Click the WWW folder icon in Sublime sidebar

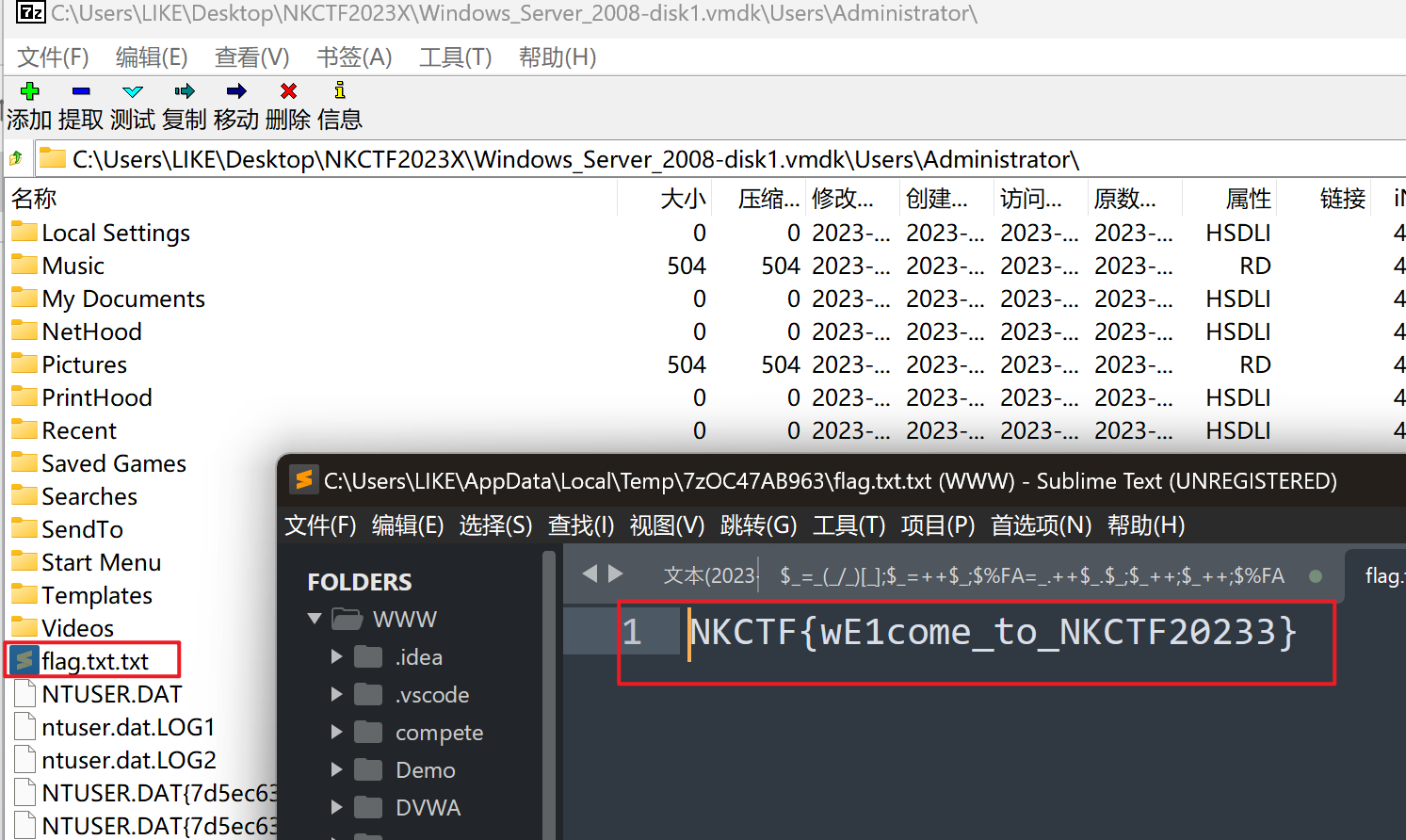(x=347, y=619)
